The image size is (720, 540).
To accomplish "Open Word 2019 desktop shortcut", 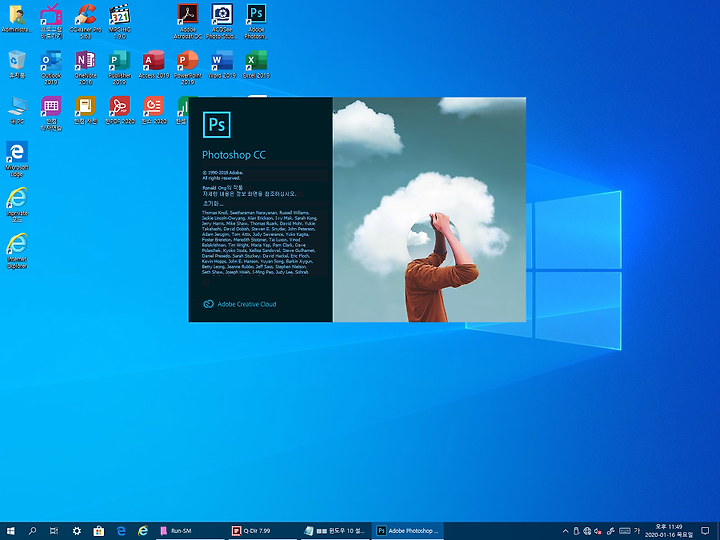I will point(222,64).
